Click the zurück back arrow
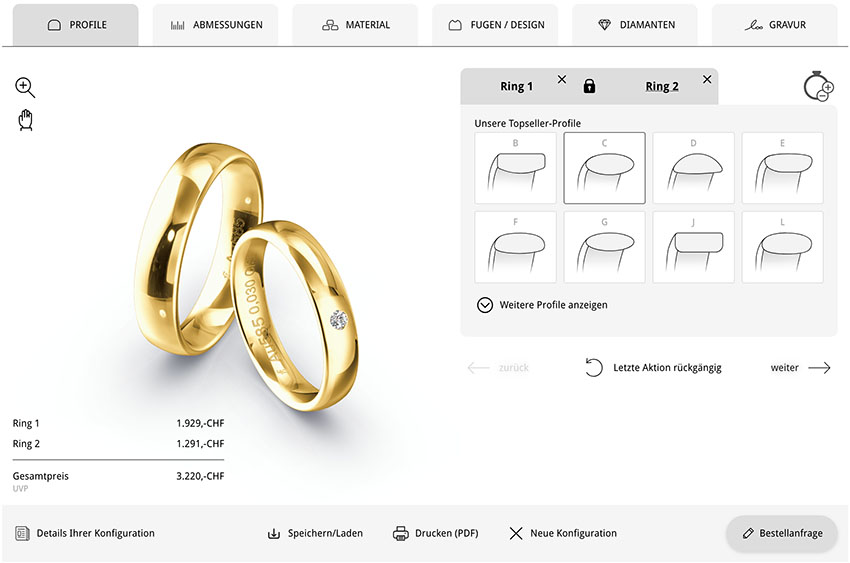Image resolution: width=850 pixels, height=563 pixels. pyautogui.click(x=497, y=368)
